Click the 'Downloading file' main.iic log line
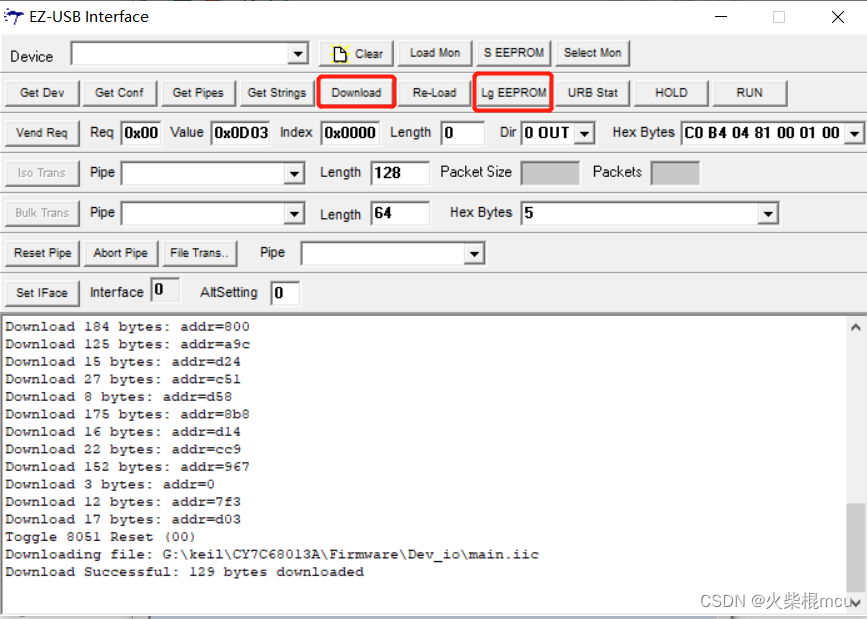The width and height of the screenshot is (867, 619). 272,554
